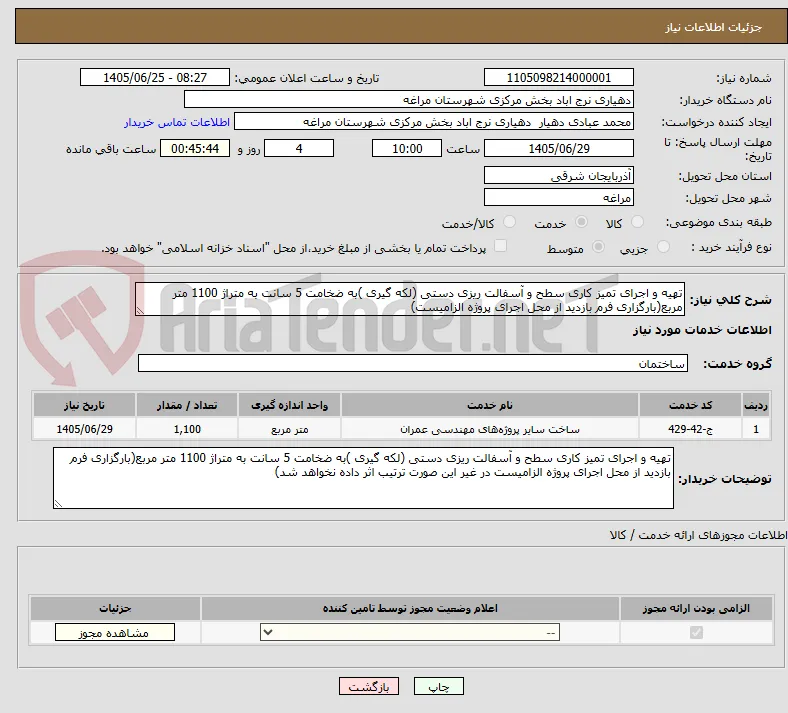Click the quantity cell 1,100
The image size is (788, 713).
[x=186, y=429]
